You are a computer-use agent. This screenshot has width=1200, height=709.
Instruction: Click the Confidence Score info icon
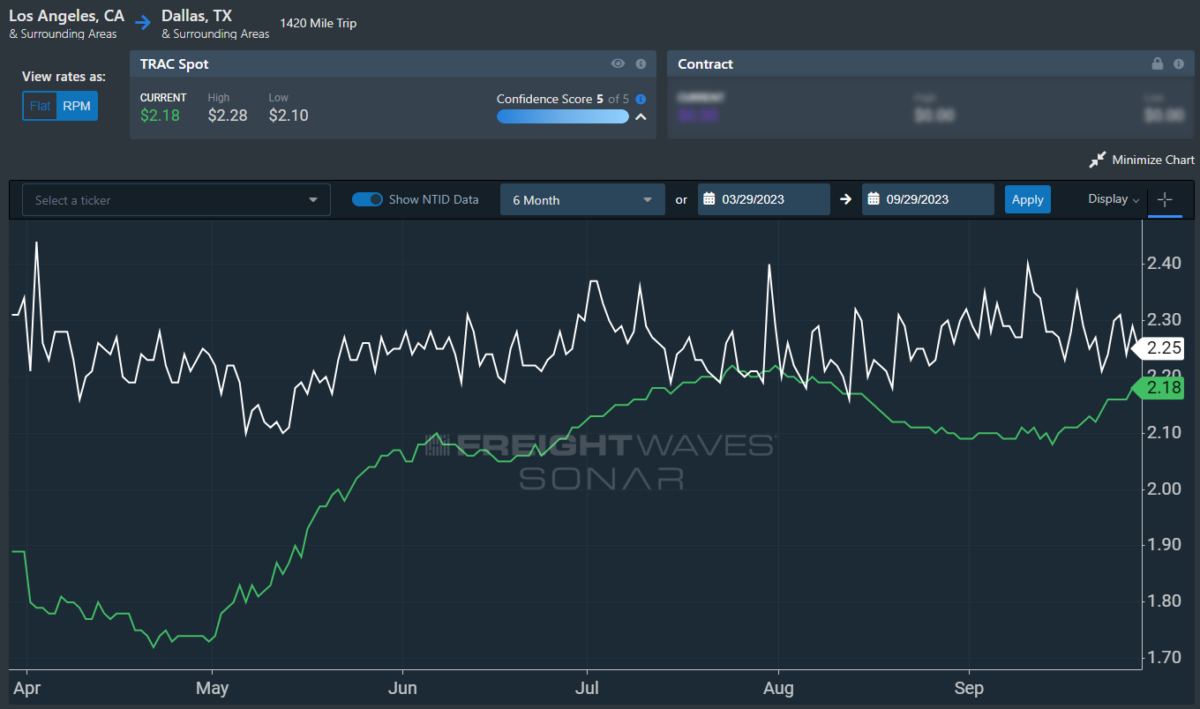click(640, 99)
